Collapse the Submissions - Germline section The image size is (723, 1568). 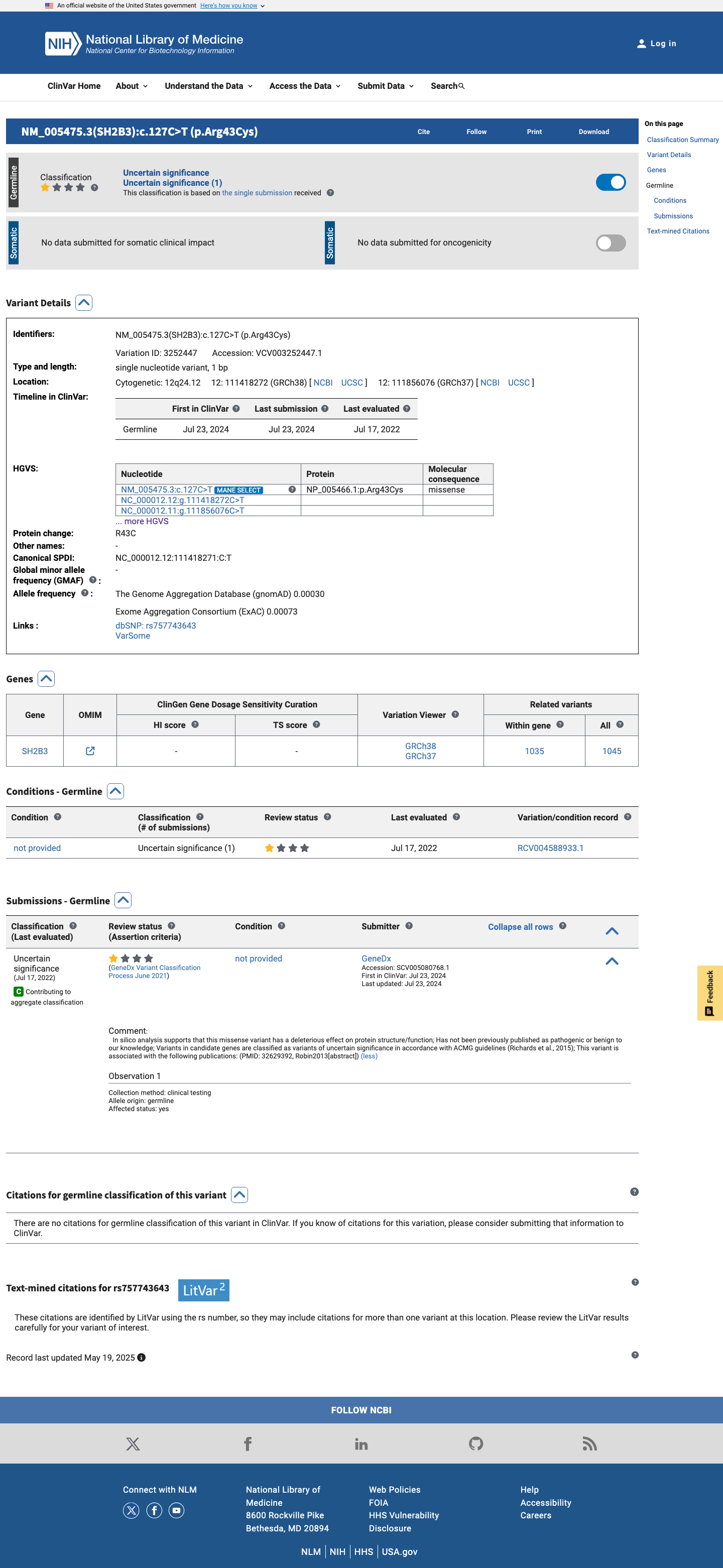click(124, 900)
